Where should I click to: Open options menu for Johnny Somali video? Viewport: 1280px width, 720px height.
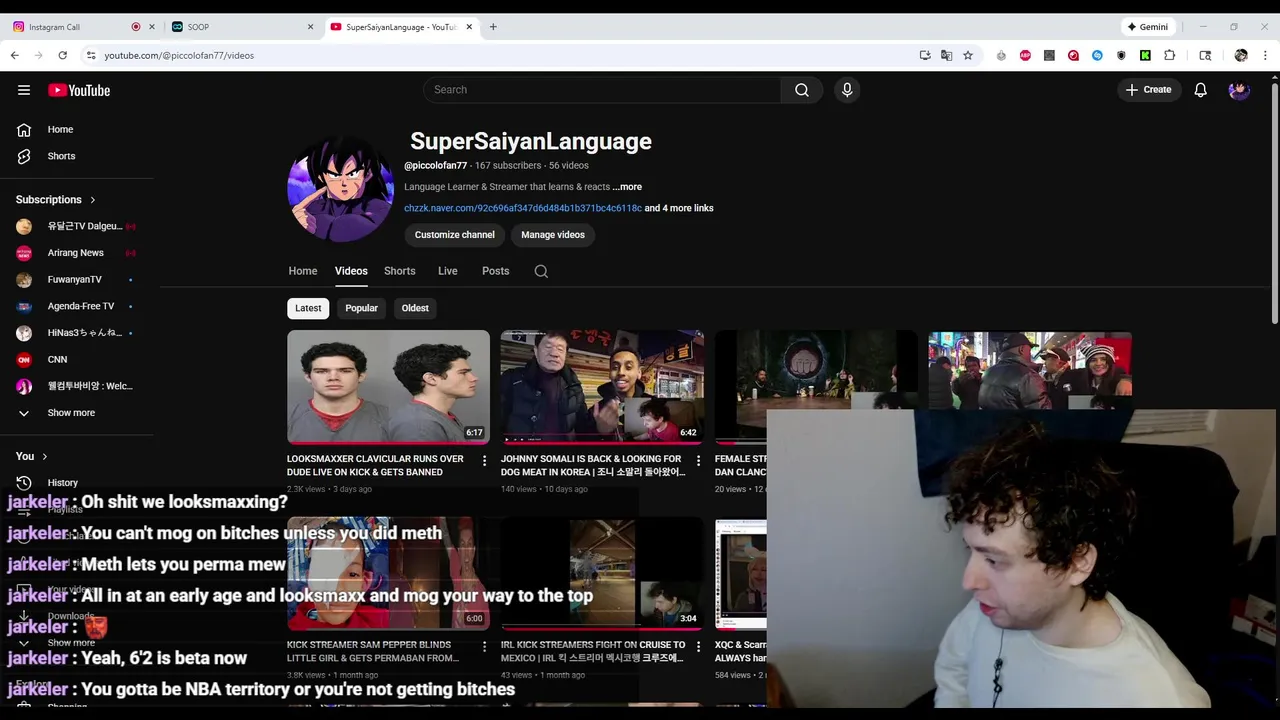(698, 461)
